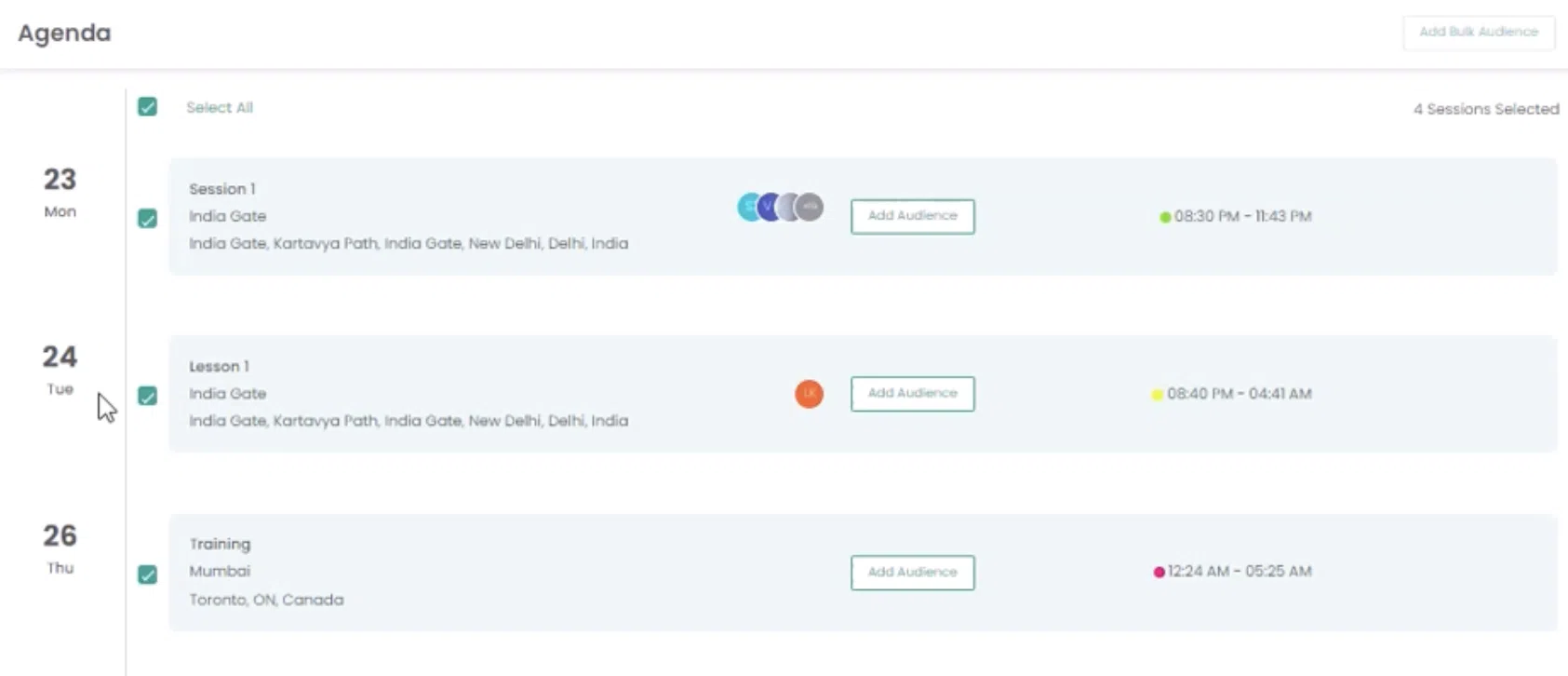
Task: Click the rightmost gray avatar in Session 1
Action: tap(811, 207)
